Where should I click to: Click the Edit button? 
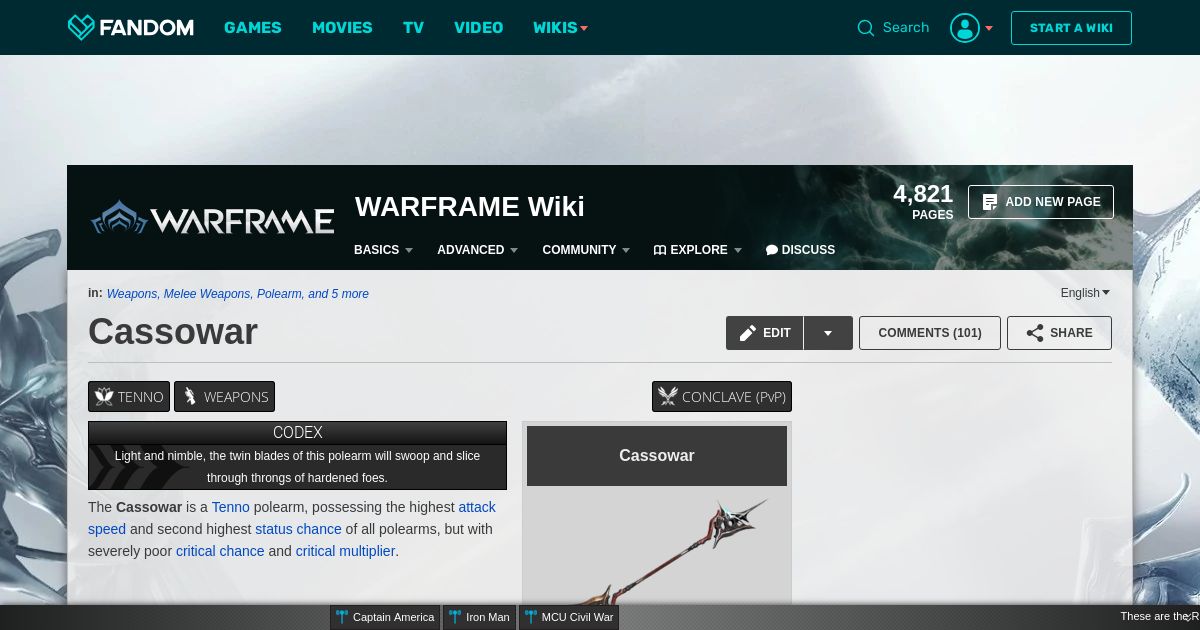click(765, 333)
